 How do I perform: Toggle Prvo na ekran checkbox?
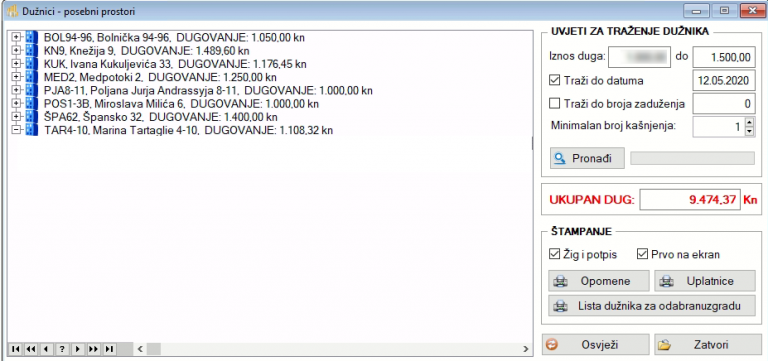click(642, 254)
